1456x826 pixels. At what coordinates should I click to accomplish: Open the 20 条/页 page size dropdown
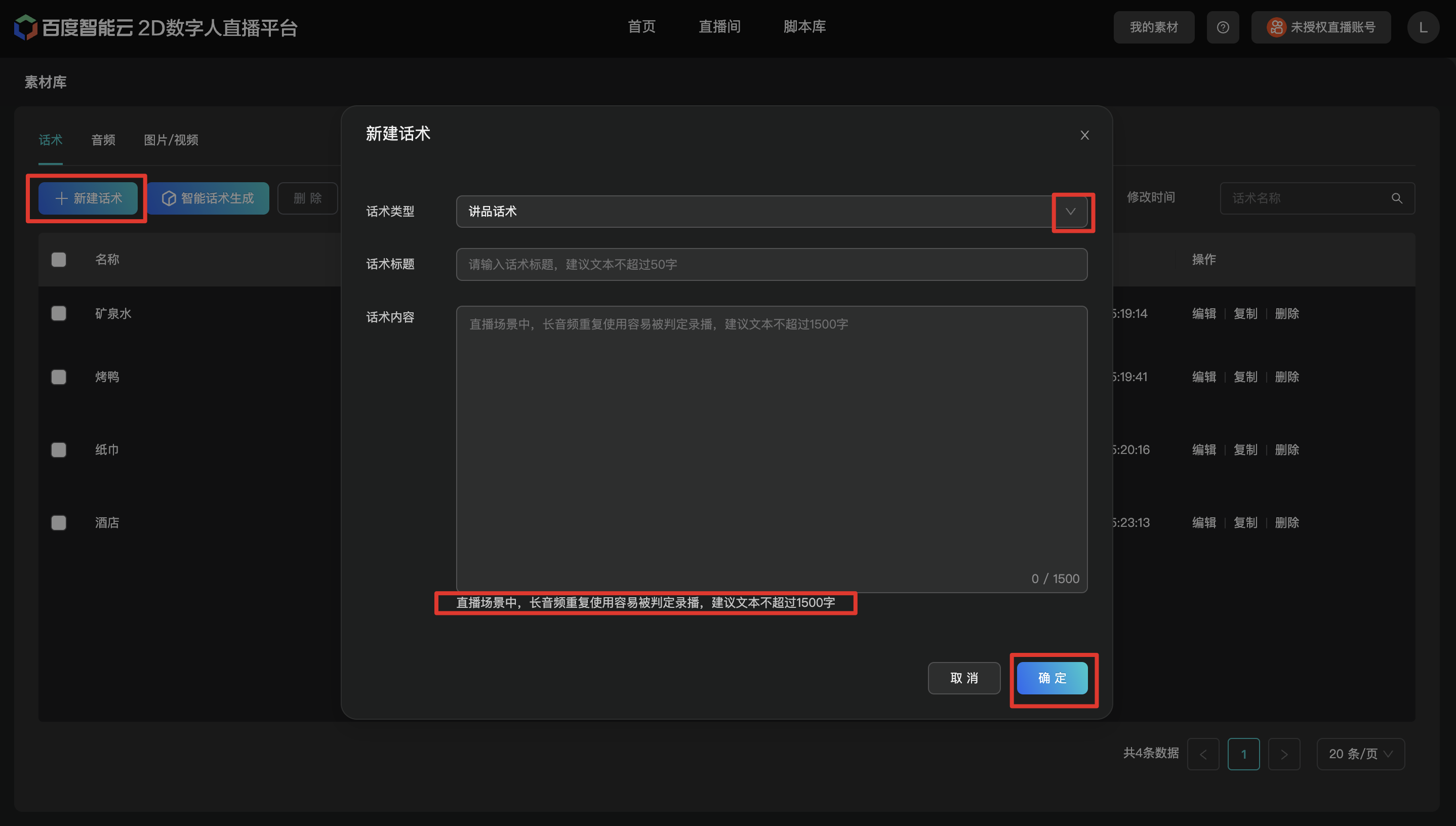(x=1361, y=754)
